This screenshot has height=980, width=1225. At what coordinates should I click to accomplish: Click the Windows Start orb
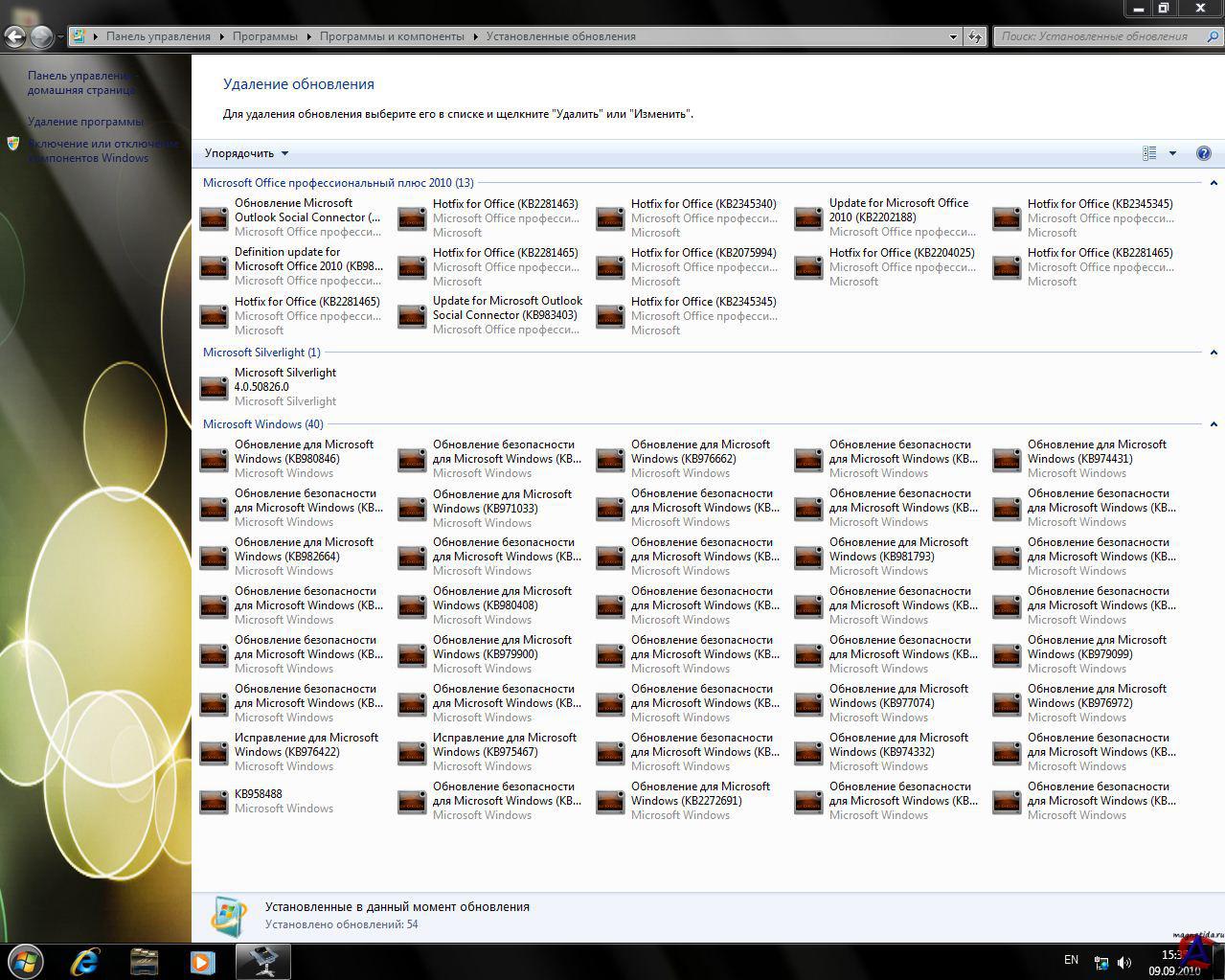click(26, 961)
